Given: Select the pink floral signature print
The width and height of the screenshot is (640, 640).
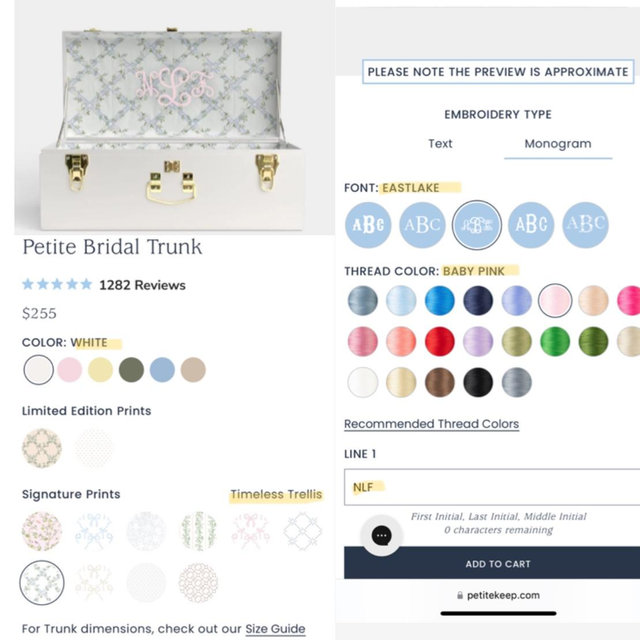Looking at the screenshot, I should pyautogui.click(x=42, y=531).
